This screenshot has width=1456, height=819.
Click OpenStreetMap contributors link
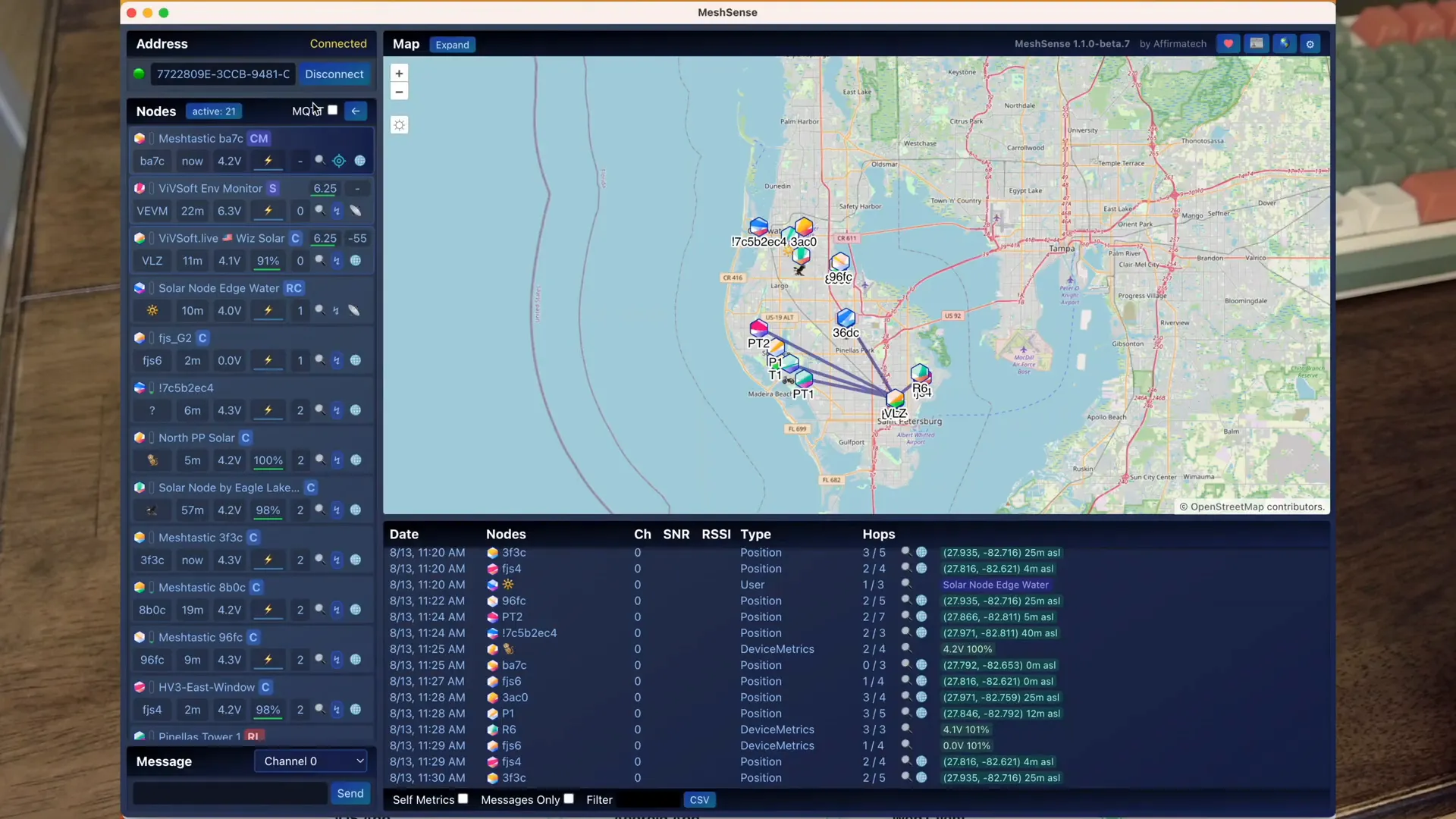tap(1256, 507)
